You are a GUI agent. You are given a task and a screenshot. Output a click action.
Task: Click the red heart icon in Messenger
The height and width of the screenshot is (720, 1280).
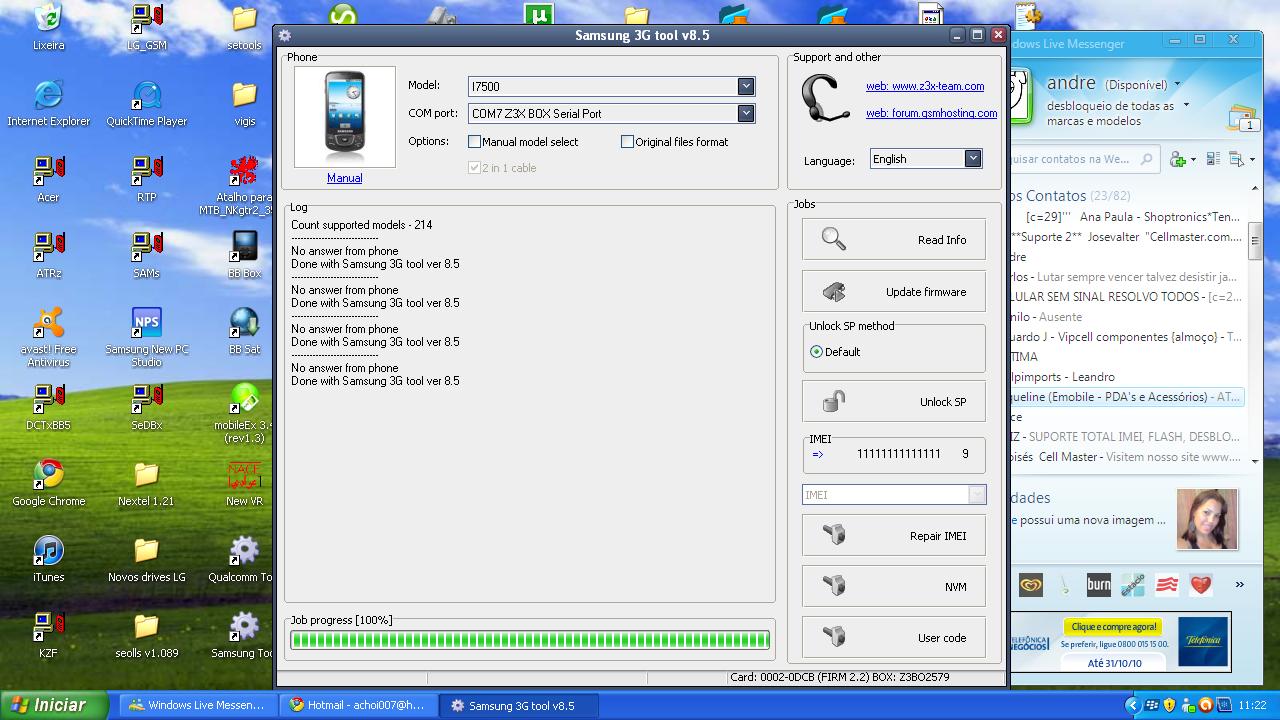point(1201,585)
